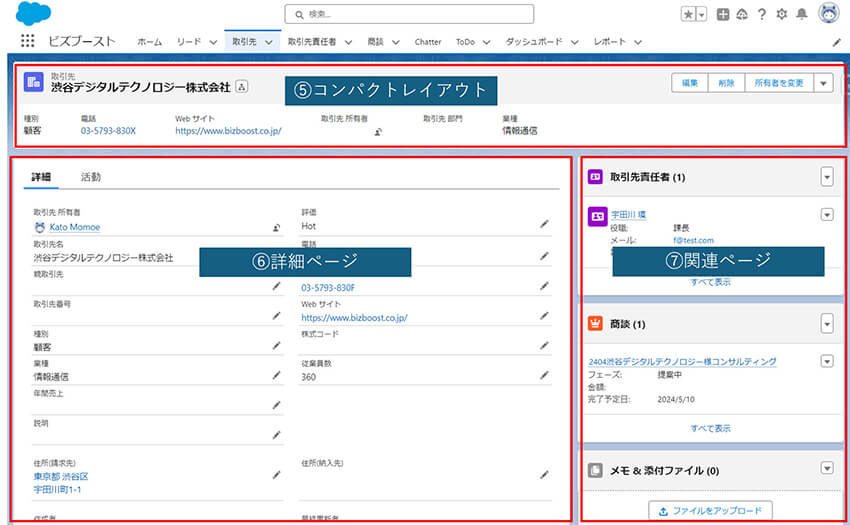View the account hierarchy icon
The image size is (850, 525).
(242, 86)
